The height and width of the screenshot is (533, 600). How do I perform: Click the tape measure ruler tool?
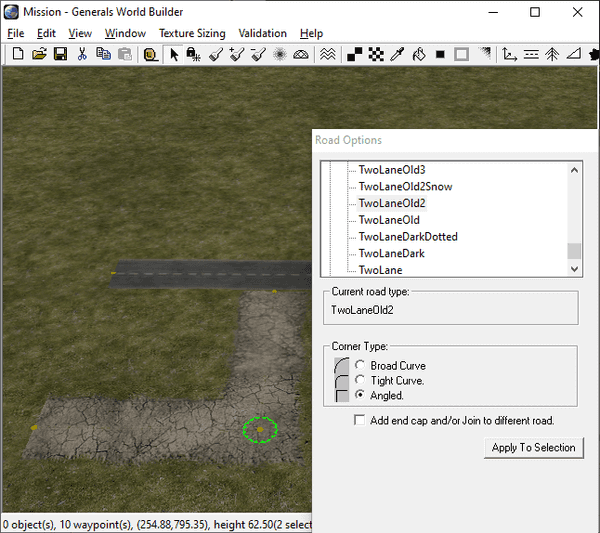coord(151,54)
